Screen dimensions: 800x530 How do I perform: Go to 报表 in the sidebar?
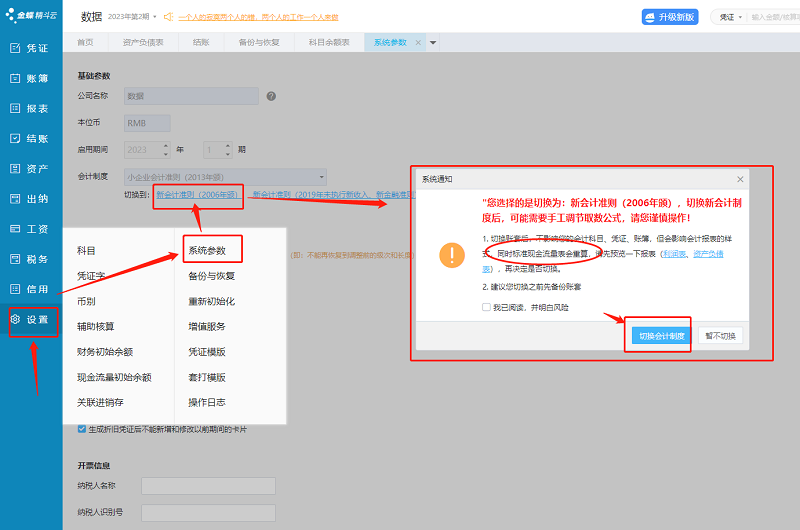coord(29,109)
